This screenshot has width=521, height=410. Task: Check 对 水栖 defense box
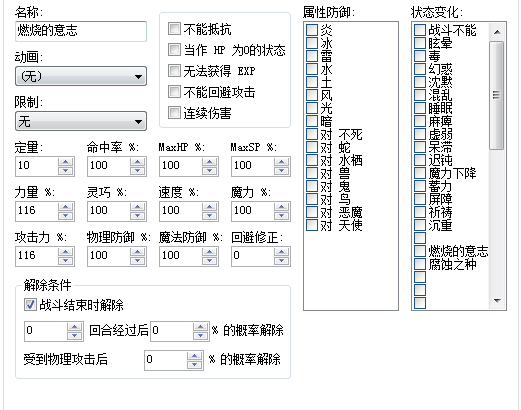click(x=312, y=160)
